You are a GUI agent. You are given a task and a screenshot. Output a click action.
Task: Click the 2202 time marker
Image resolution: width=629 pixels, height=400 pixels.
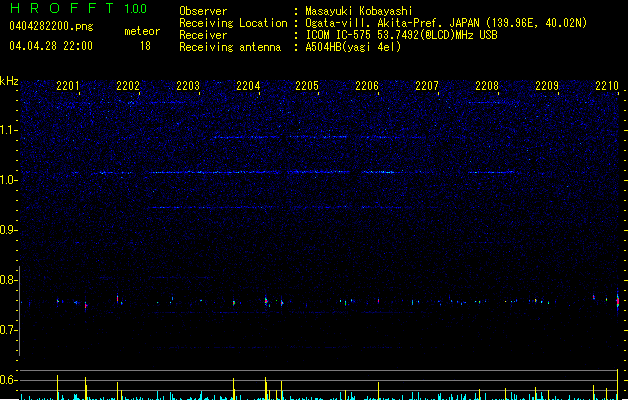[128, 85]
